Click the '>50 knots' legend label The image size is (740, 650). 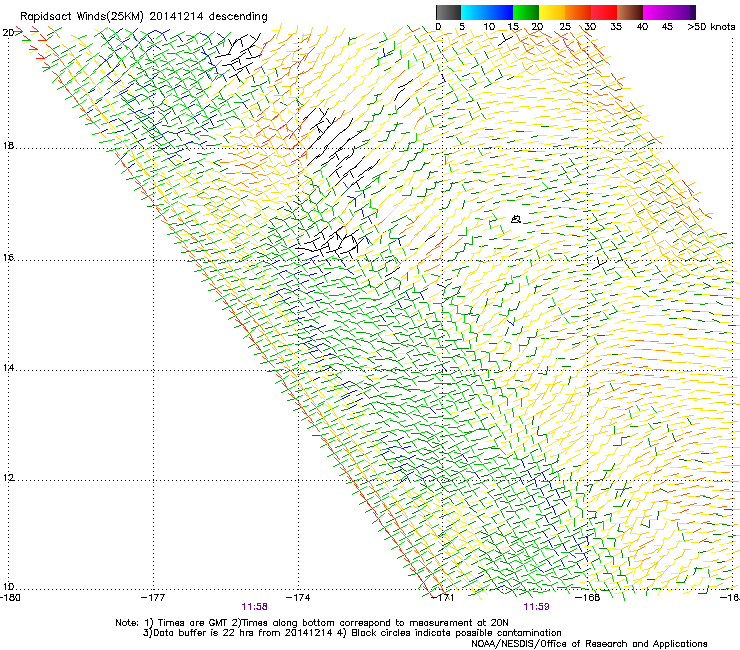(x=711, y=27)
